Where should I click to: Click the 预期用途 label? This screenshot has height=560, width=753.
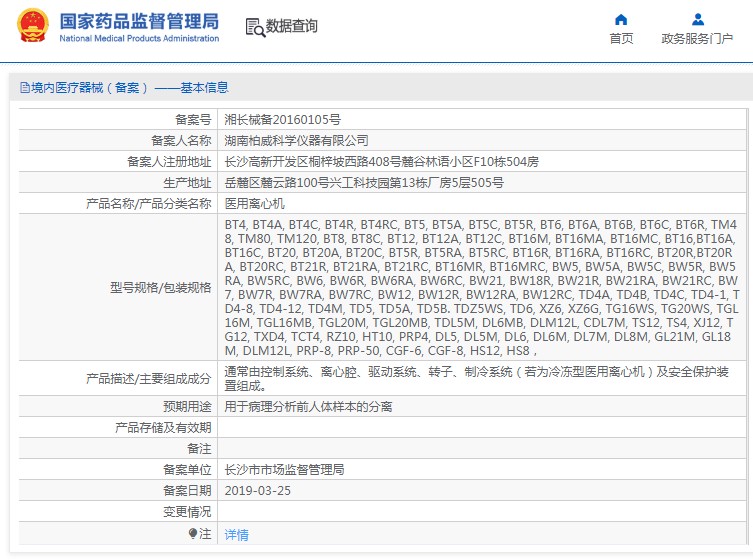coord(187,407)
